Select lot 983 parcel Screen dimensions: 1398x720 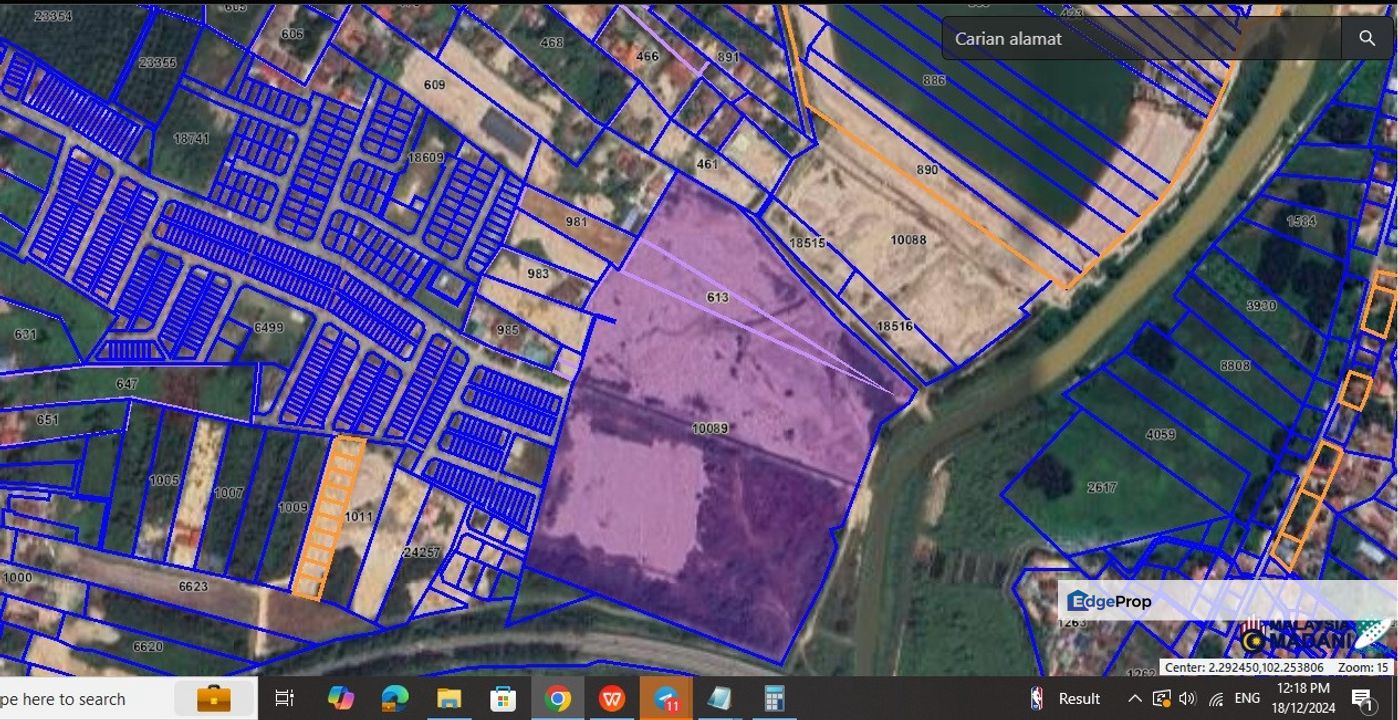click(538, 274)
